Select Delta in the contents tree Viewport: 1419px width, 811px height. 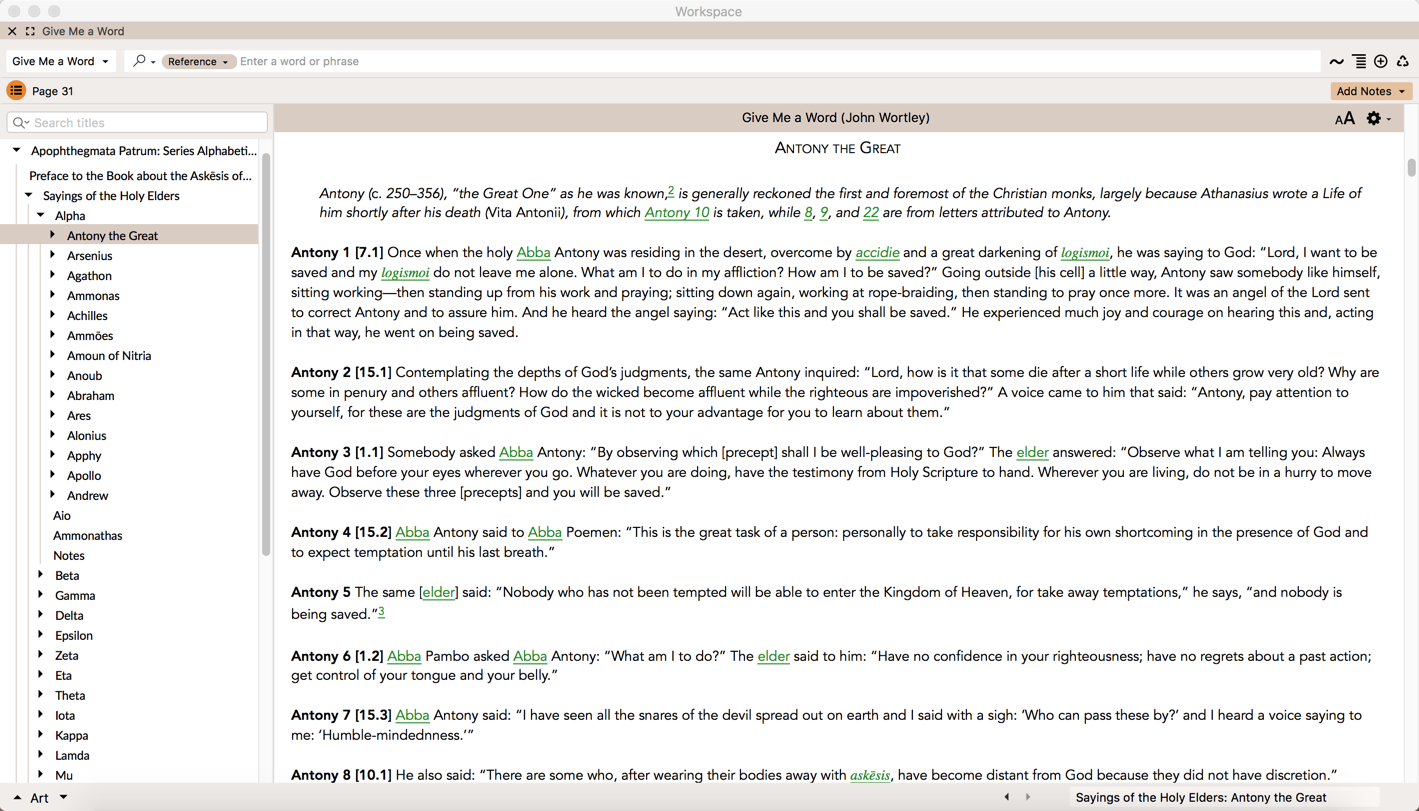tap(69, 616)
